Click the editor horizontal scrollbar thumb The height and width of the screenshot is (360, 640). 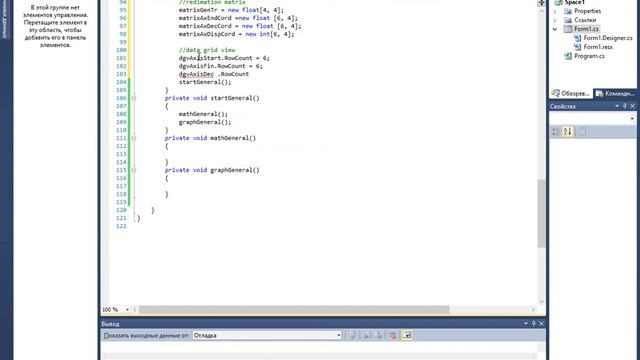[294, 310]
